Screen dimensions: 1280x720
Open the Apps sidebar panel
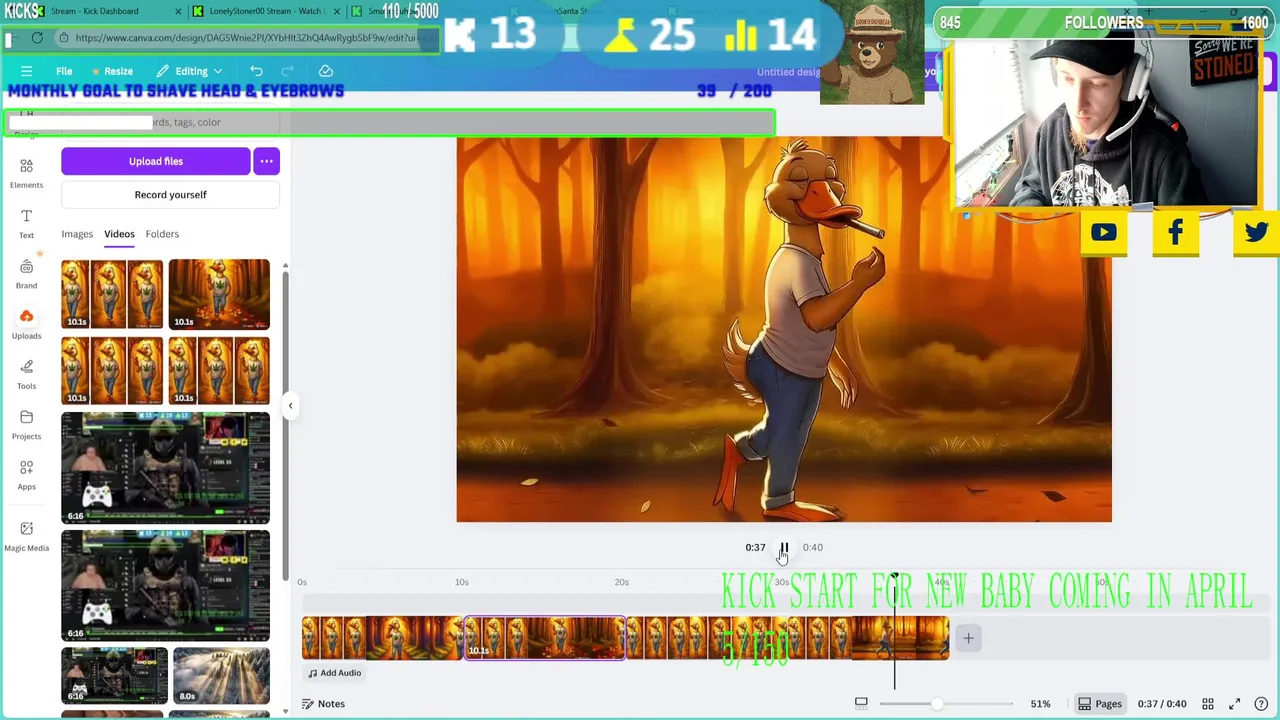click(x=26, y=474)
